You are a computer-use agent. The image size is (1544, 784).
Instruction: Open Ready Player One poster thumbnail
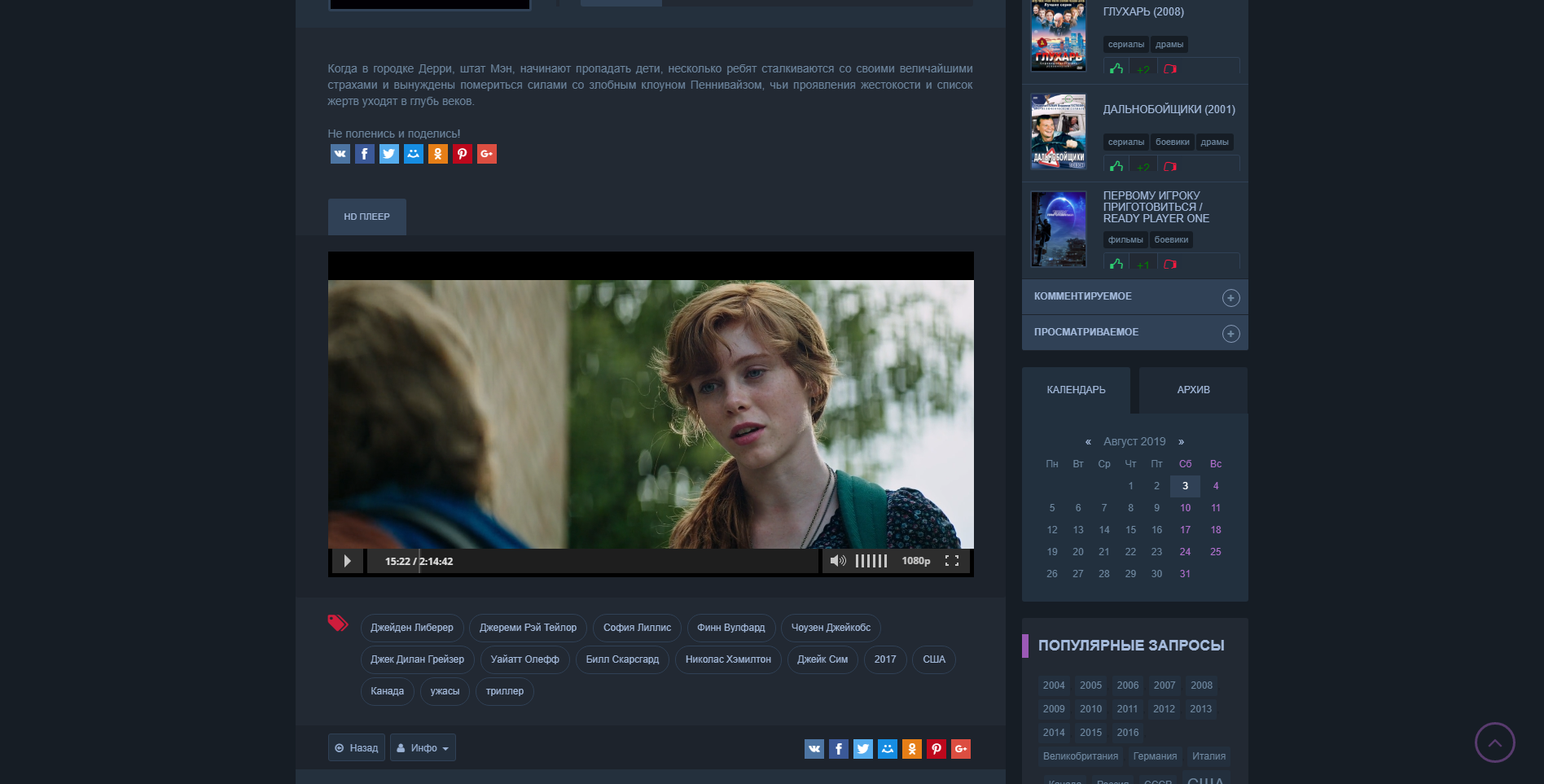click(1059, 229)
